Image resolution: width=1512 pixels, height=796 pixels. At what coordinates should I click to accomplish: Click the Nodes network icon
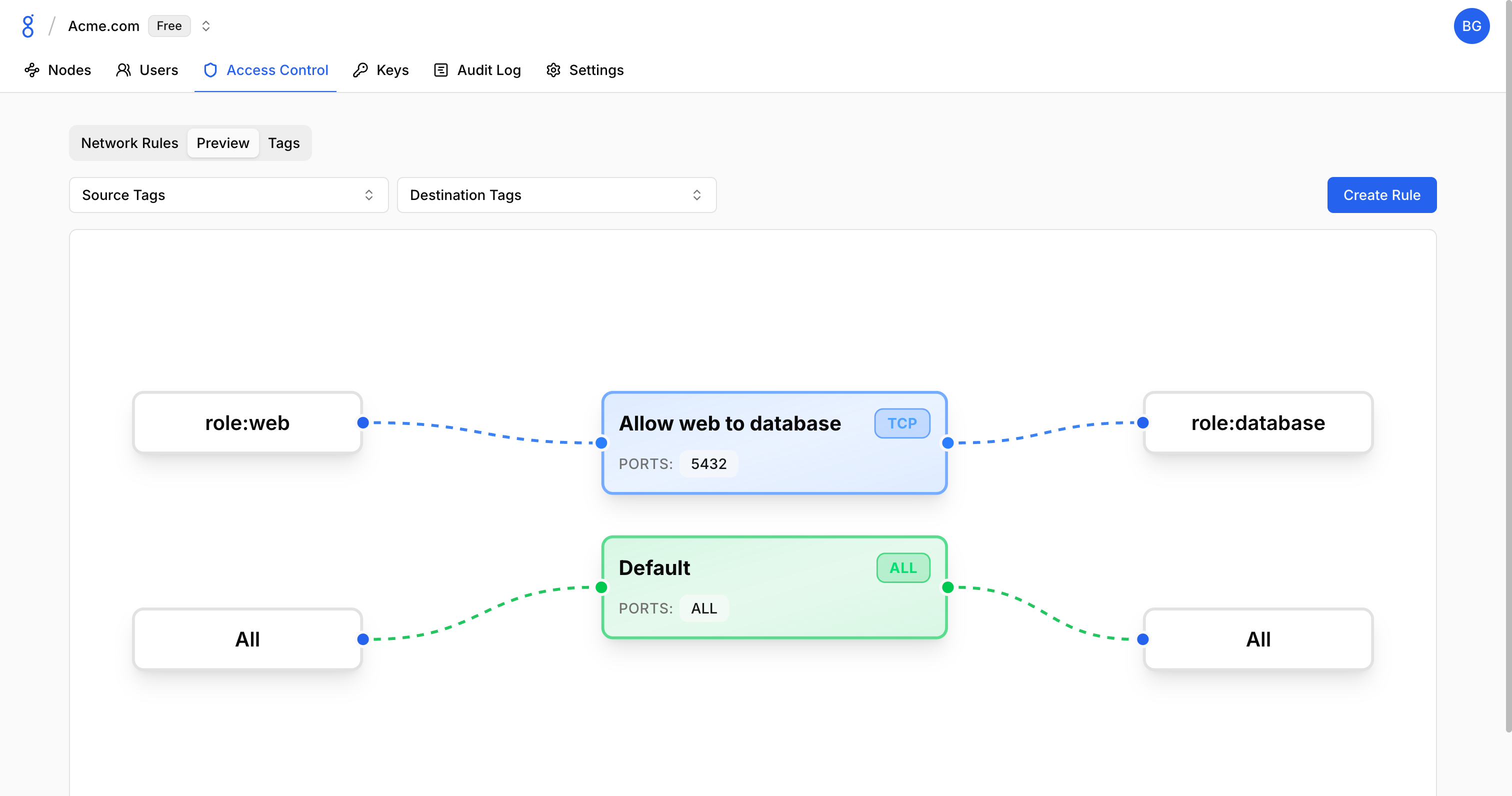pos(31,70)
